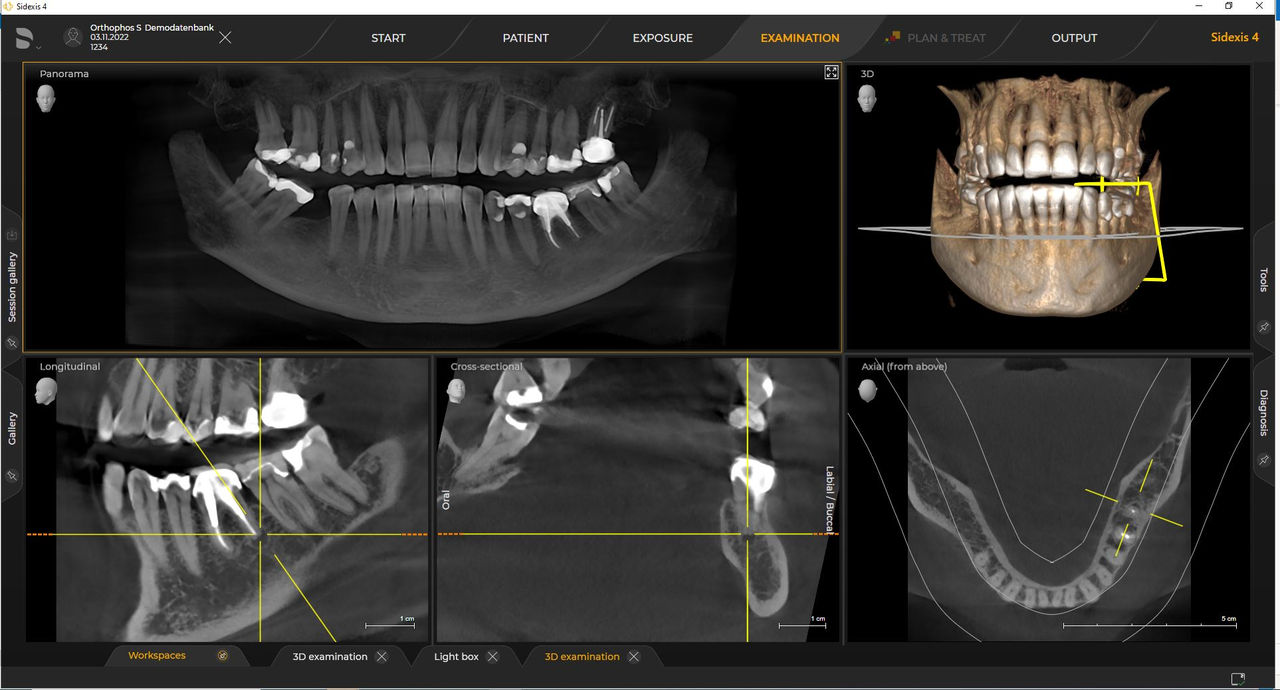Go to the OUTPUT phase
Screen dimensions: 1280x690
(x=1074, y=37)
